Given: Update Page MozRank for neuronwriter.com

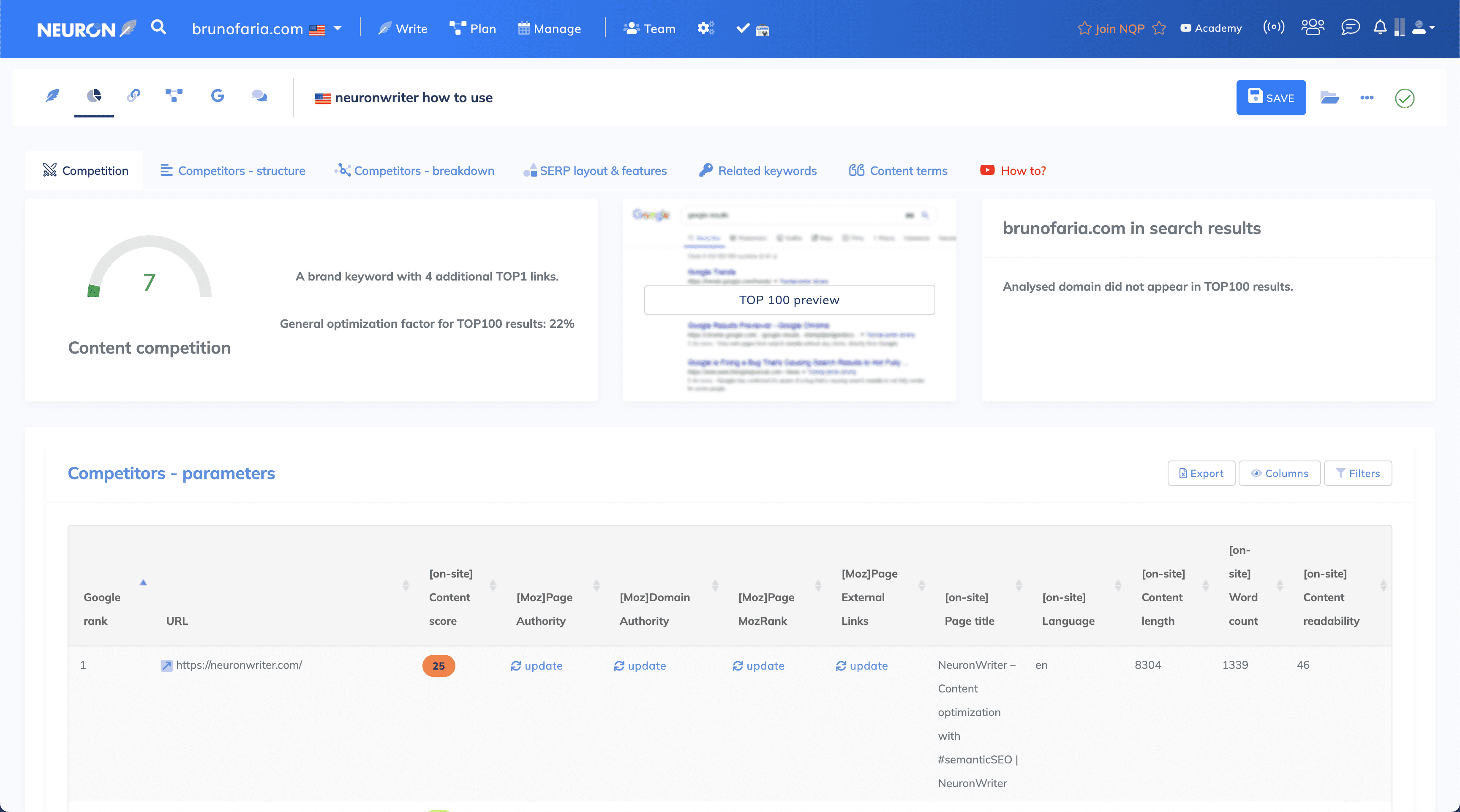Looking at the screenshot, I should (x=758, y=666).
